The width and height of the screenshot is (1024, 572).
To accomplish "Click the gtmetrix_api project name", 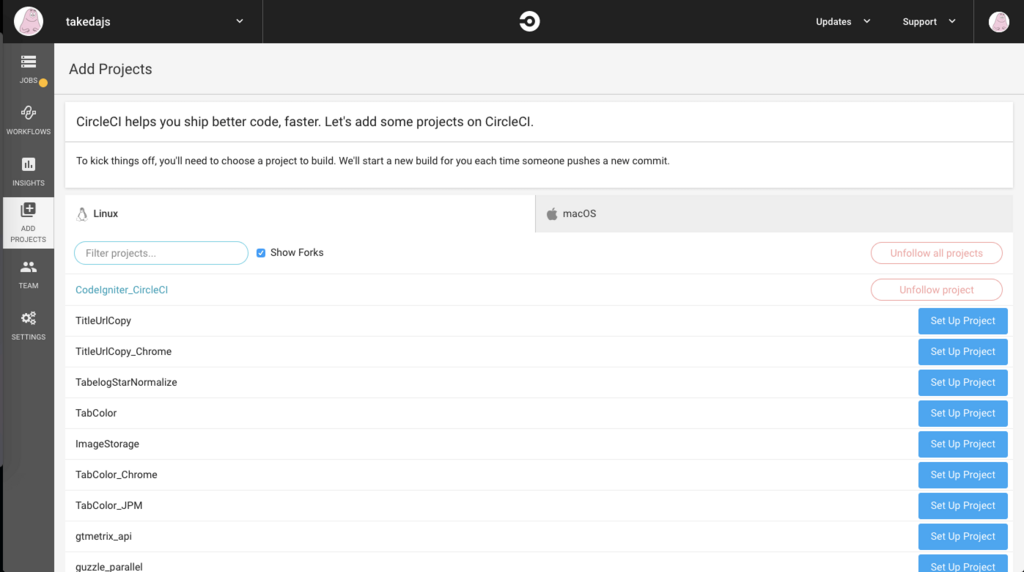I will 103,536.
